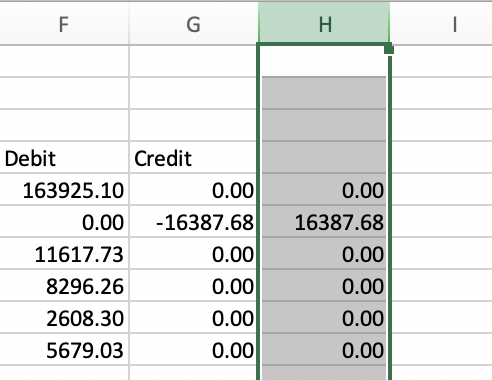Image resolution: width=492 pixels, height=380 pixels.
Task: Select the Debit cell 163925.10
Action: [64, 189]
